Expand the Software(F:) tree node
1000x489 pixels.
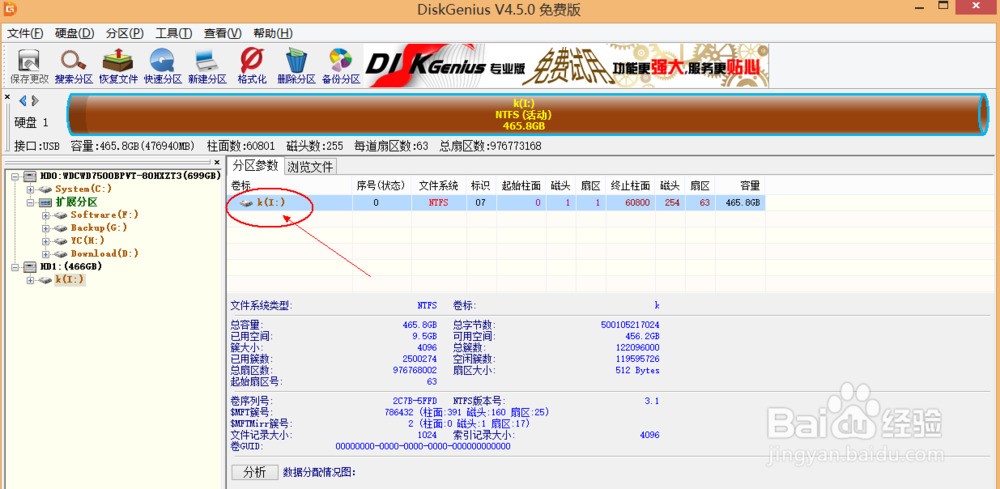coord(45,215)
